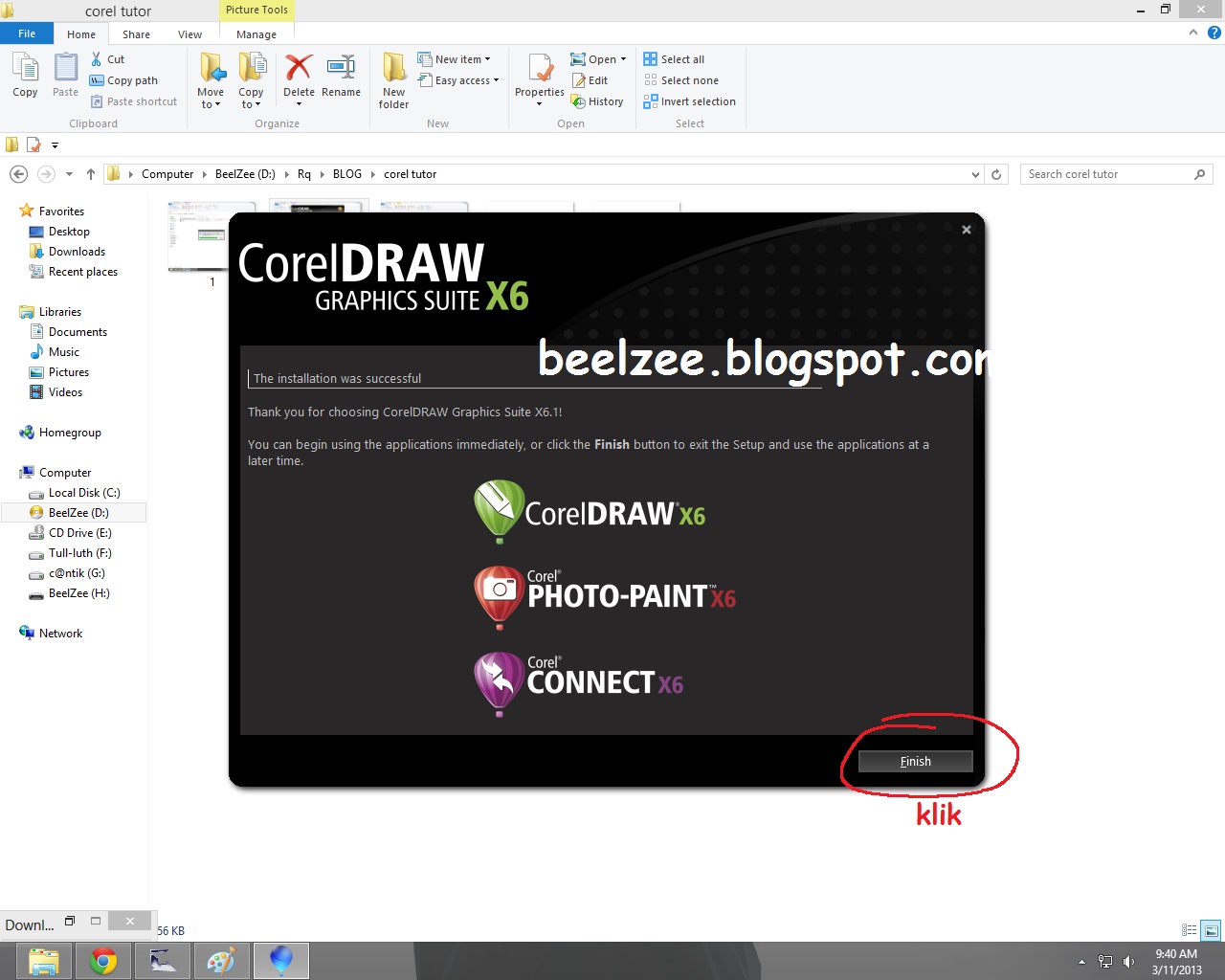Click Paste shortcut in the ribbon
The image size is (1225, 980).
(133, 101)
